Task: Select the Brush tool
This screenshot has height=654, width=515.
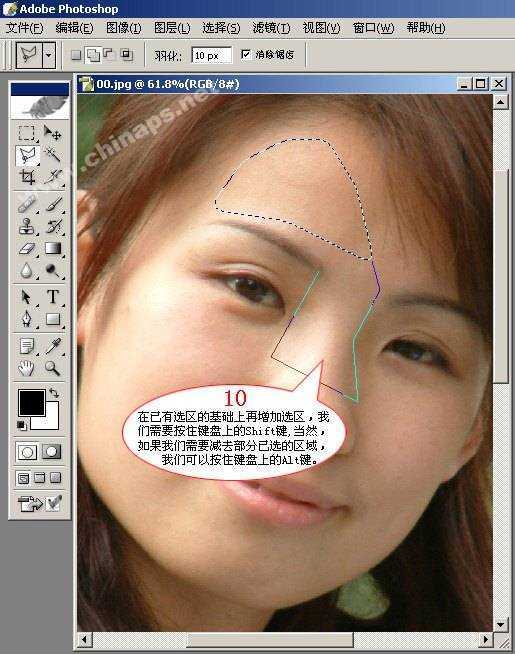Action: point(53,204)
